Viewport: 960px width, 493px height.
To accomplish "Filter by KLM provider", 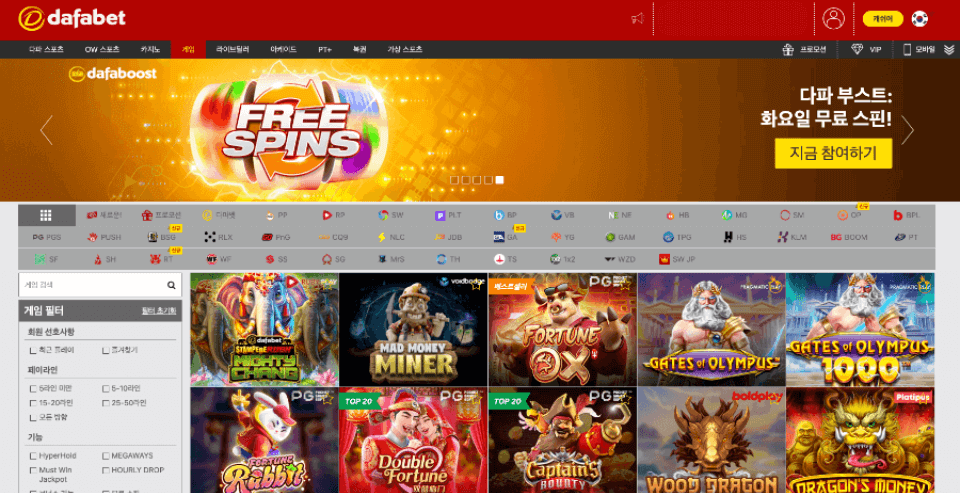I will (x=792, y=237).
